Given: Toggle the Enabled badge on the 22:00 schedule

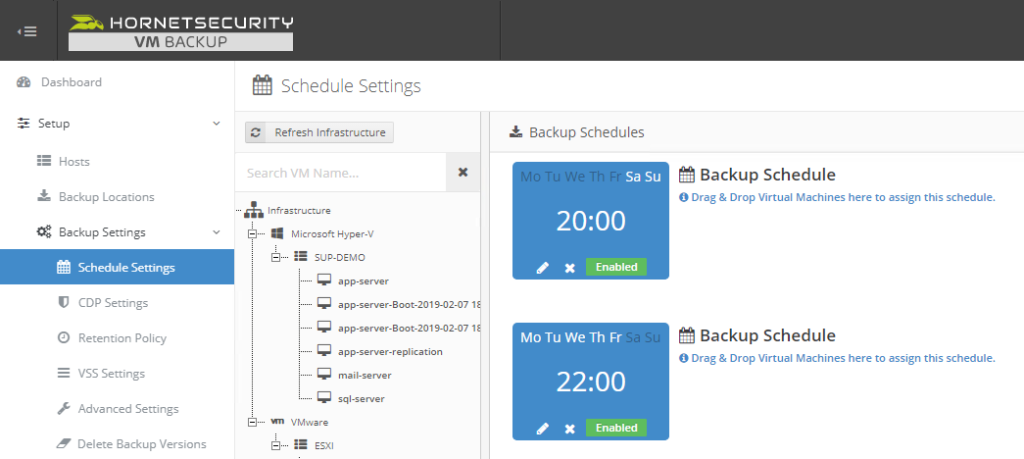Looking at the screenshot, I should click(x=616, y=428).
